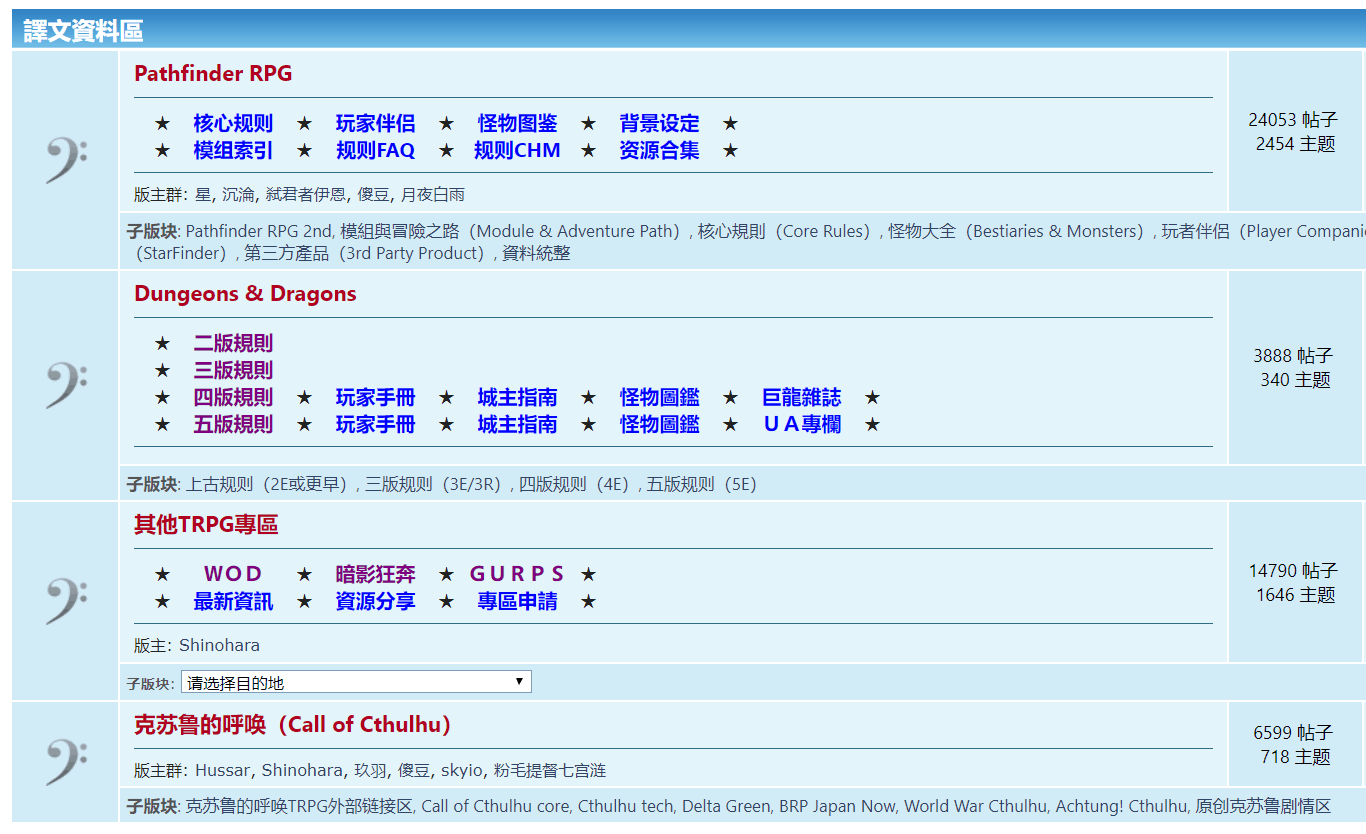Open 怪物圖鑑 in the 四版規則 row
Image resolution: width=1366 pixels, height=834 pixels.
pos(659,398)
